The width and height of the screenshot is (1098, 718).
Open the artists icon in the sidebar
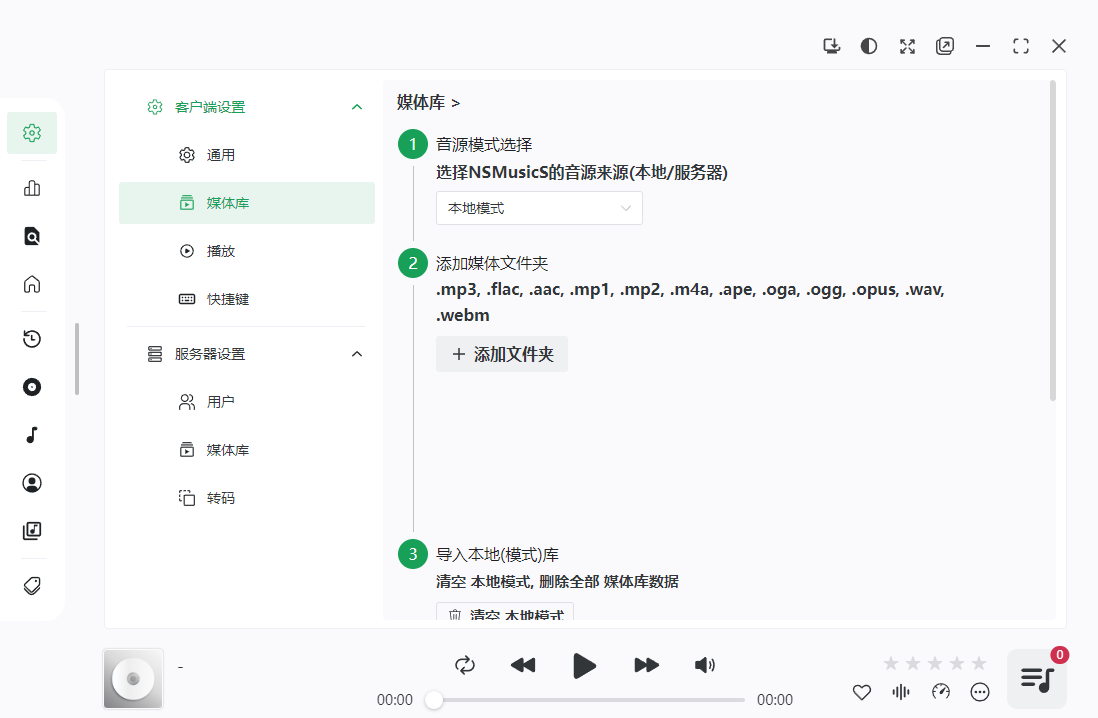31,483
